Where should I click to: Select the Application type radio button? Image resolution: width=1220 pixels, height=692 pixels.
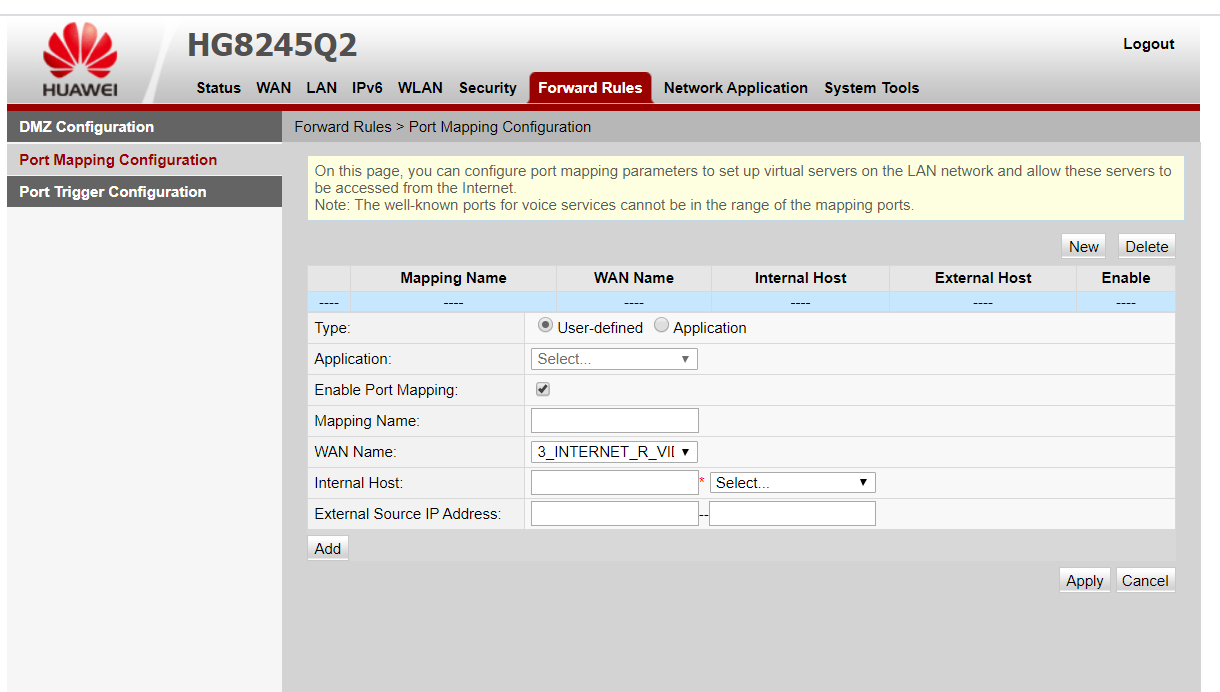coord(661,326)
